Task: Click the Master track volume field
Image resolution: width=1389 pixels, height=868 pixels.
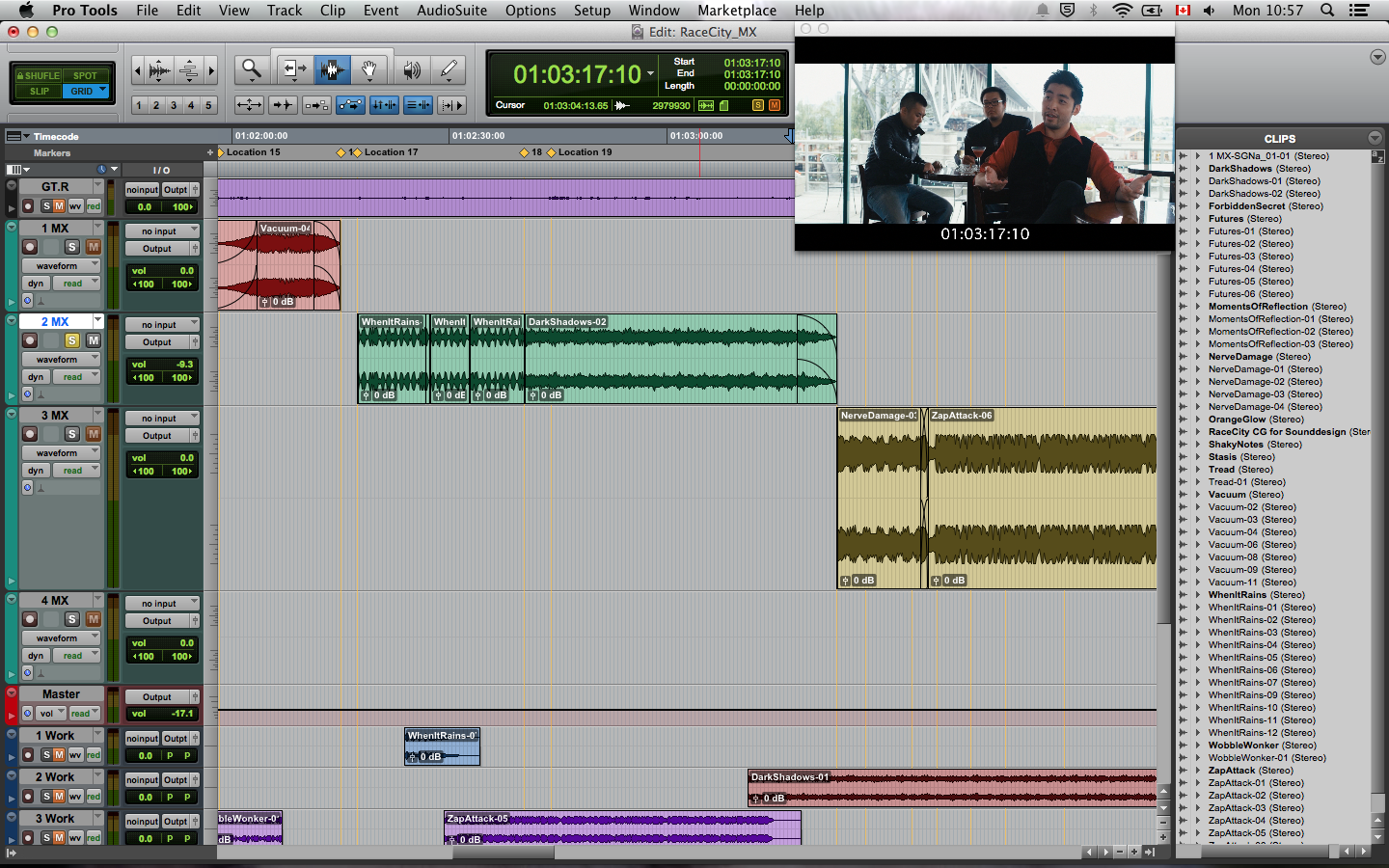Action: click(162, 714)
